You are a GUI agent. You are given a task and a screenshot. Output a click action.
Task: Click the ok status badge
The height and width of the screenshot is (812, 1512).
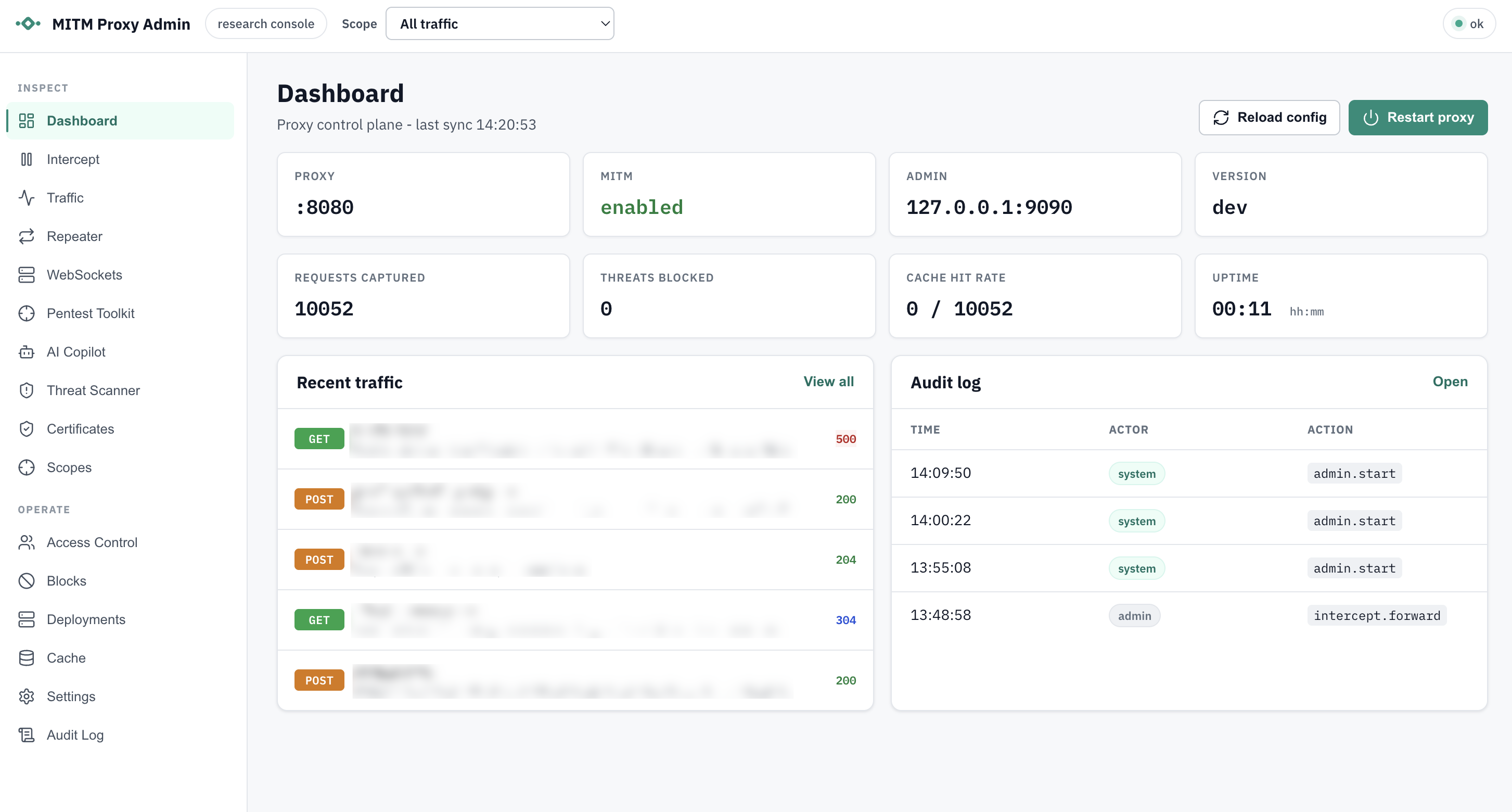pos(1469,23)
